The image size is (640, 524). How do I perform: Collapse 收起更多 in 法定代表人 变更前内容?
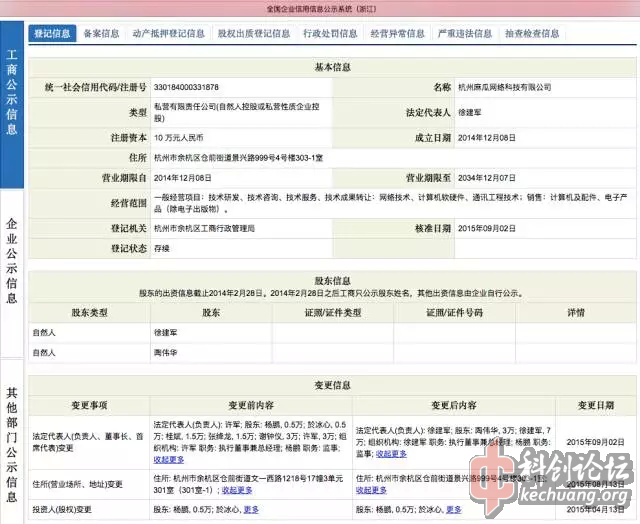(x=168, y=461)
